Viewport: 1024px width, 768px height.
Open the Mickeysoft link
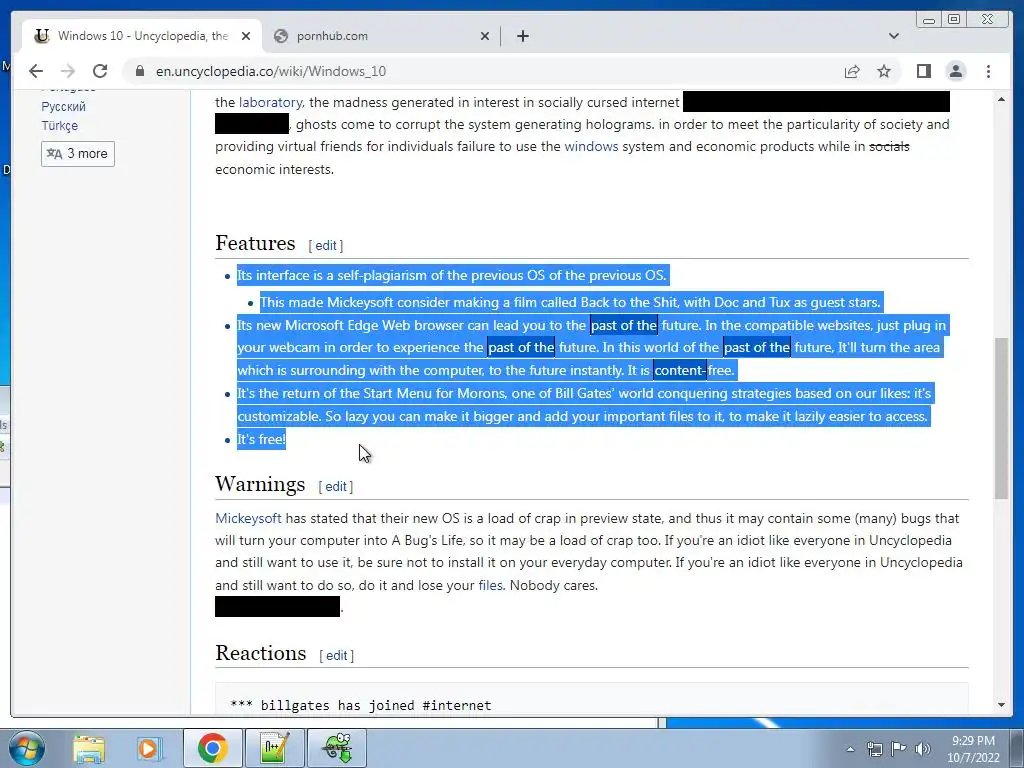coord(248,519)
